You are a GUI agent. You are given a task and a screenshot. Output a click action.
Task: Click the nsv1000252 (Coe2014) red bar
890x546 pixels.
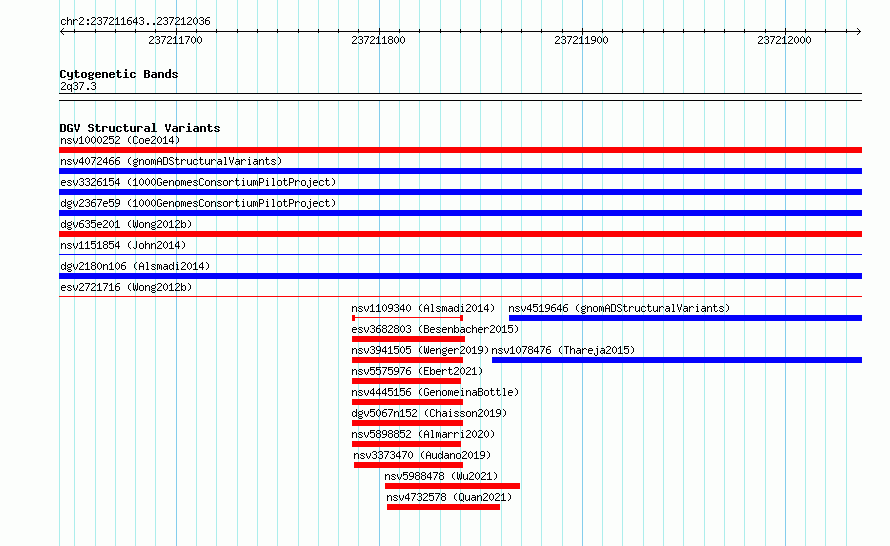pos(460,150)
